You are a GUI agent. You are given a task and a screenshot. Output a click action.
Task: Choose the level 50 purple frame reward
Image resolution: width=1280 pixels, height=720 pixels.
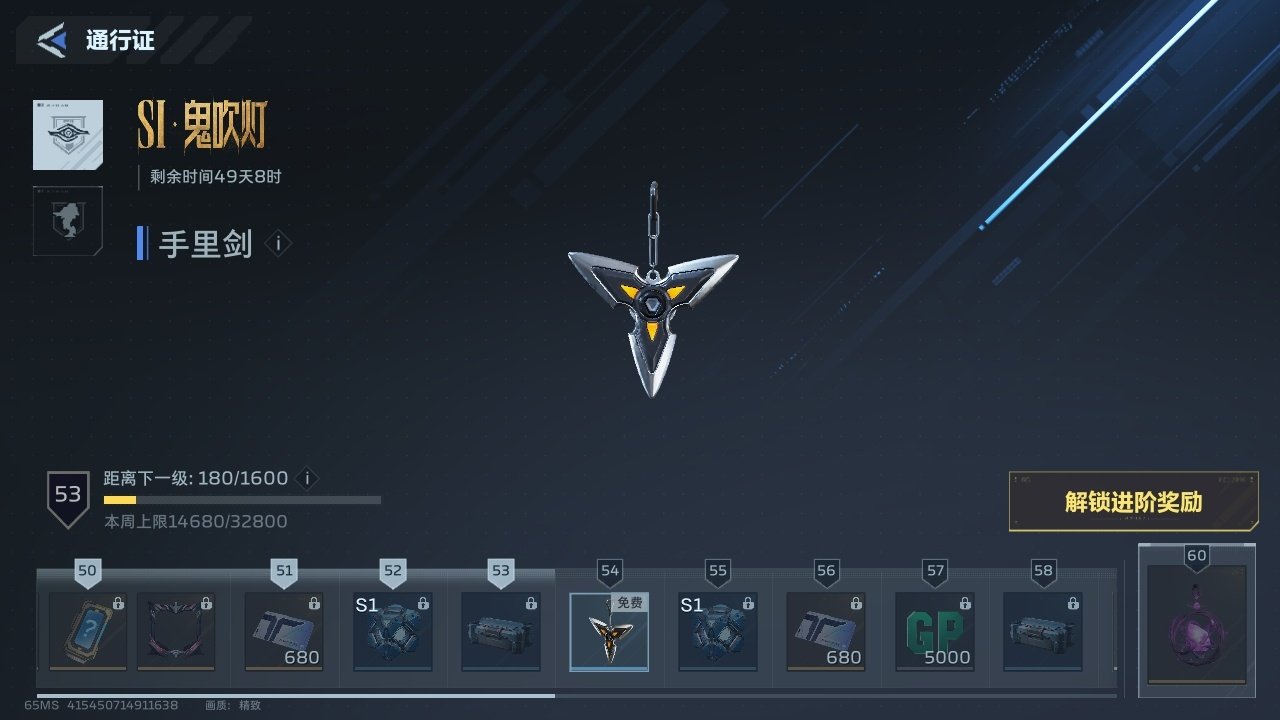tap(176, 631)
